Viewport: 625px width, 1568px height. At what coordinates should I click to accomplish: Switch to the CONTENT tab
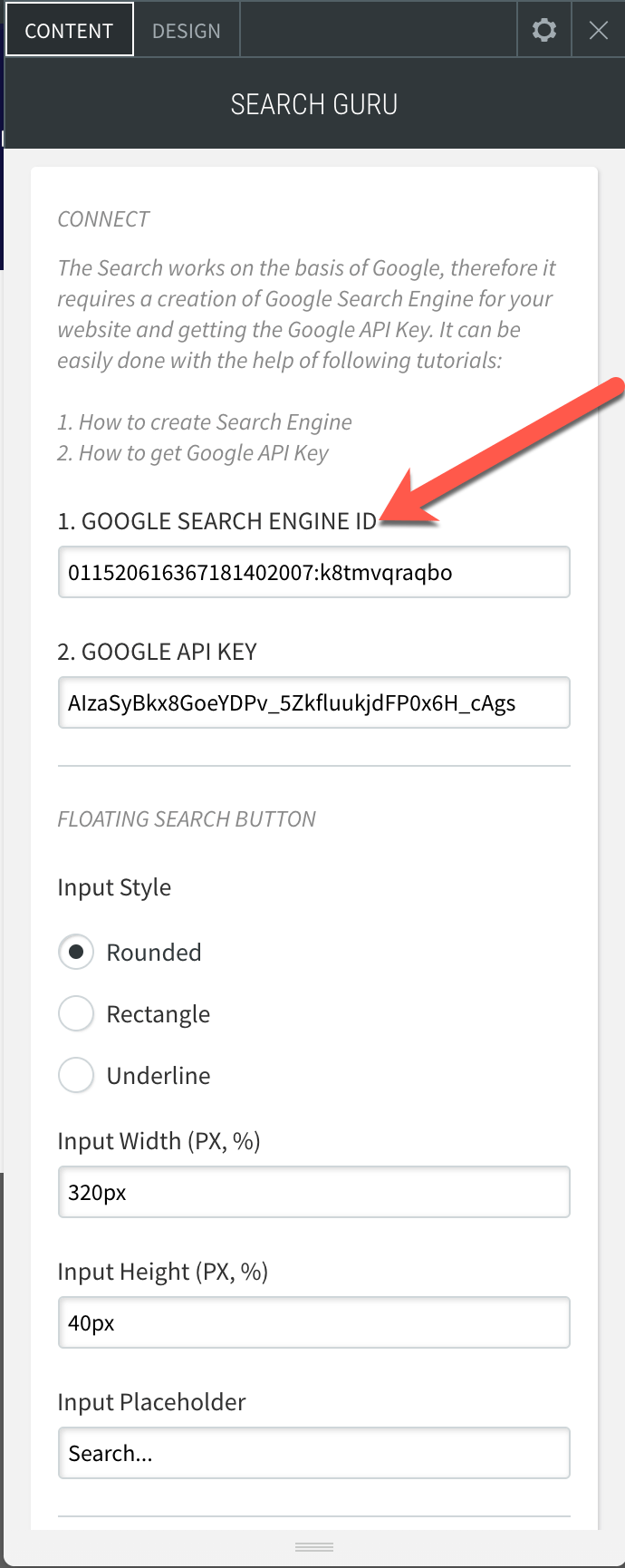click(x=69, y=30)
